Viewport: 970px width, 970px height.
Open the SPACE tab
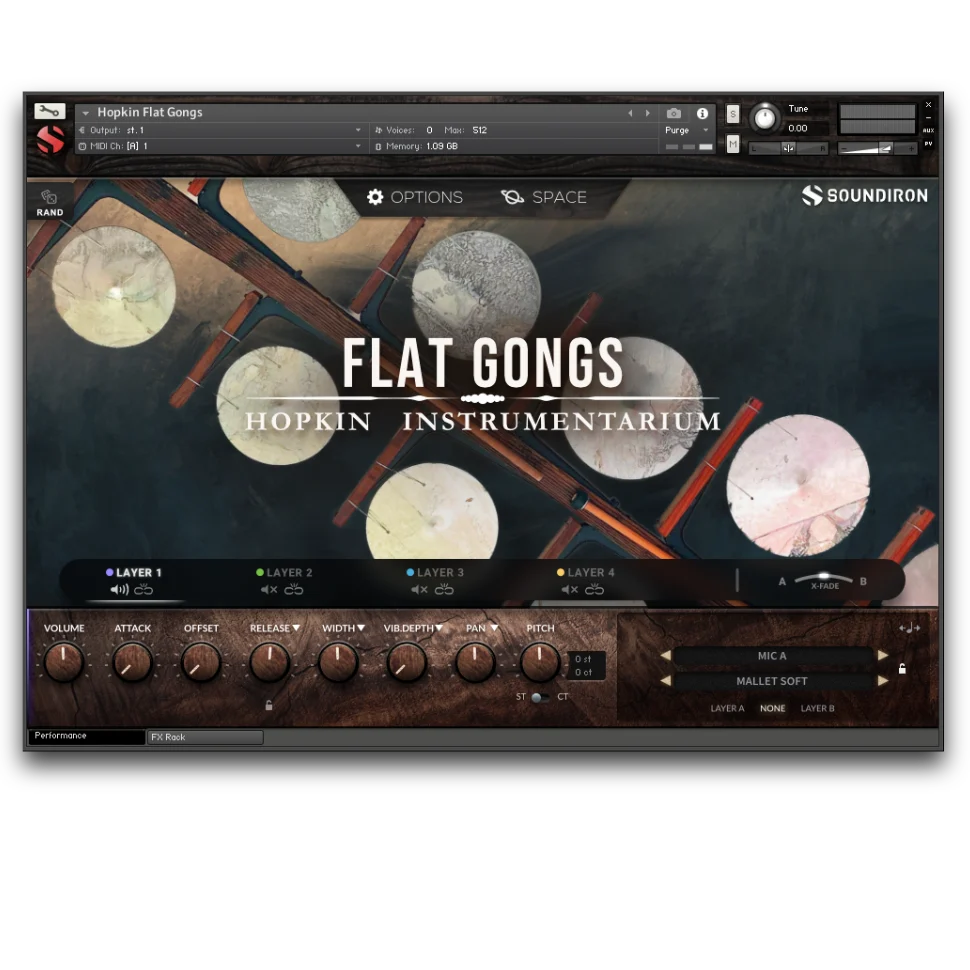[x=544, y=197]
